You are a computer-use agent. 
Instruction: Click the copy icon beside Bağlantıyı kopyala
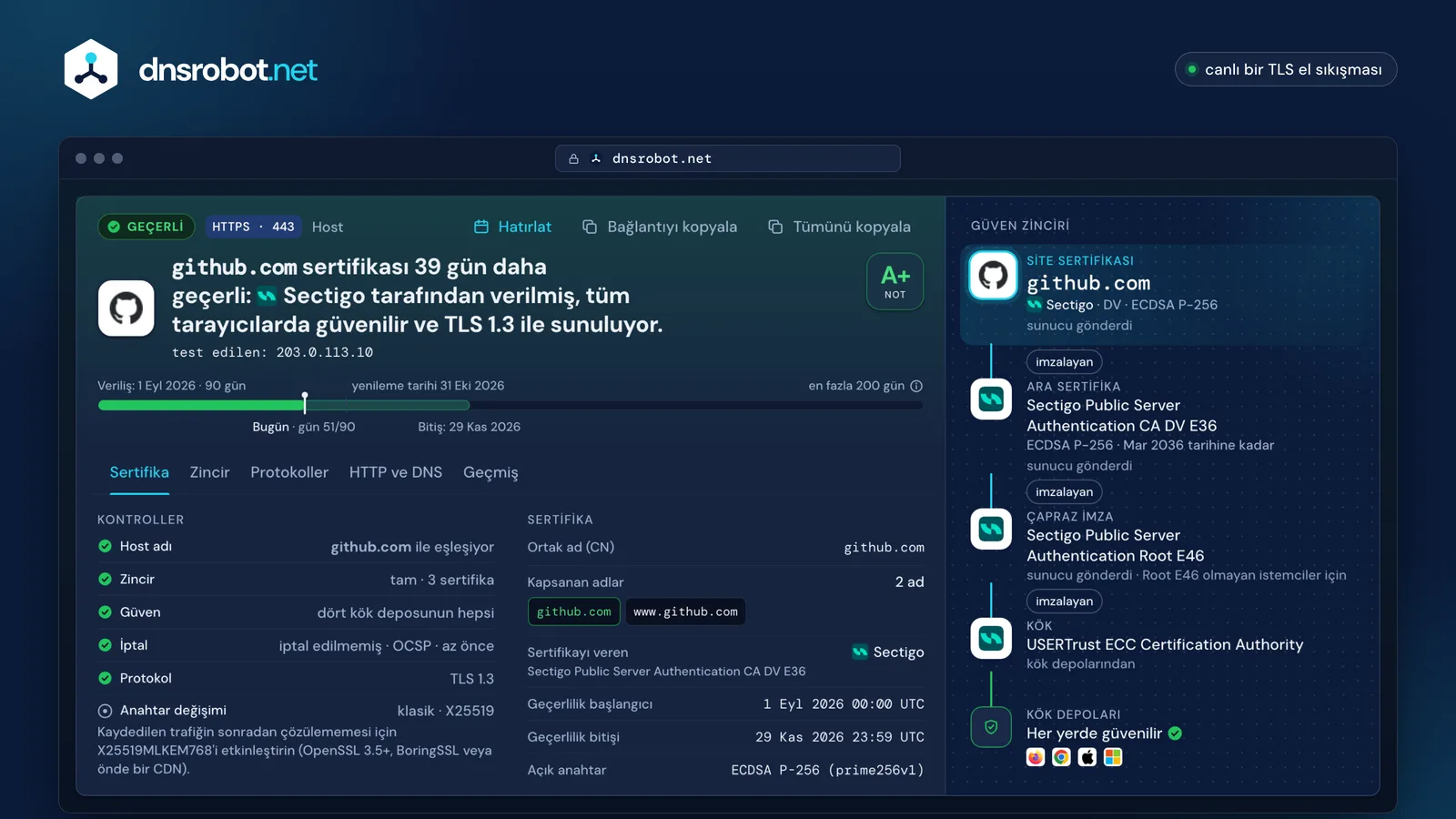(590, 227)
